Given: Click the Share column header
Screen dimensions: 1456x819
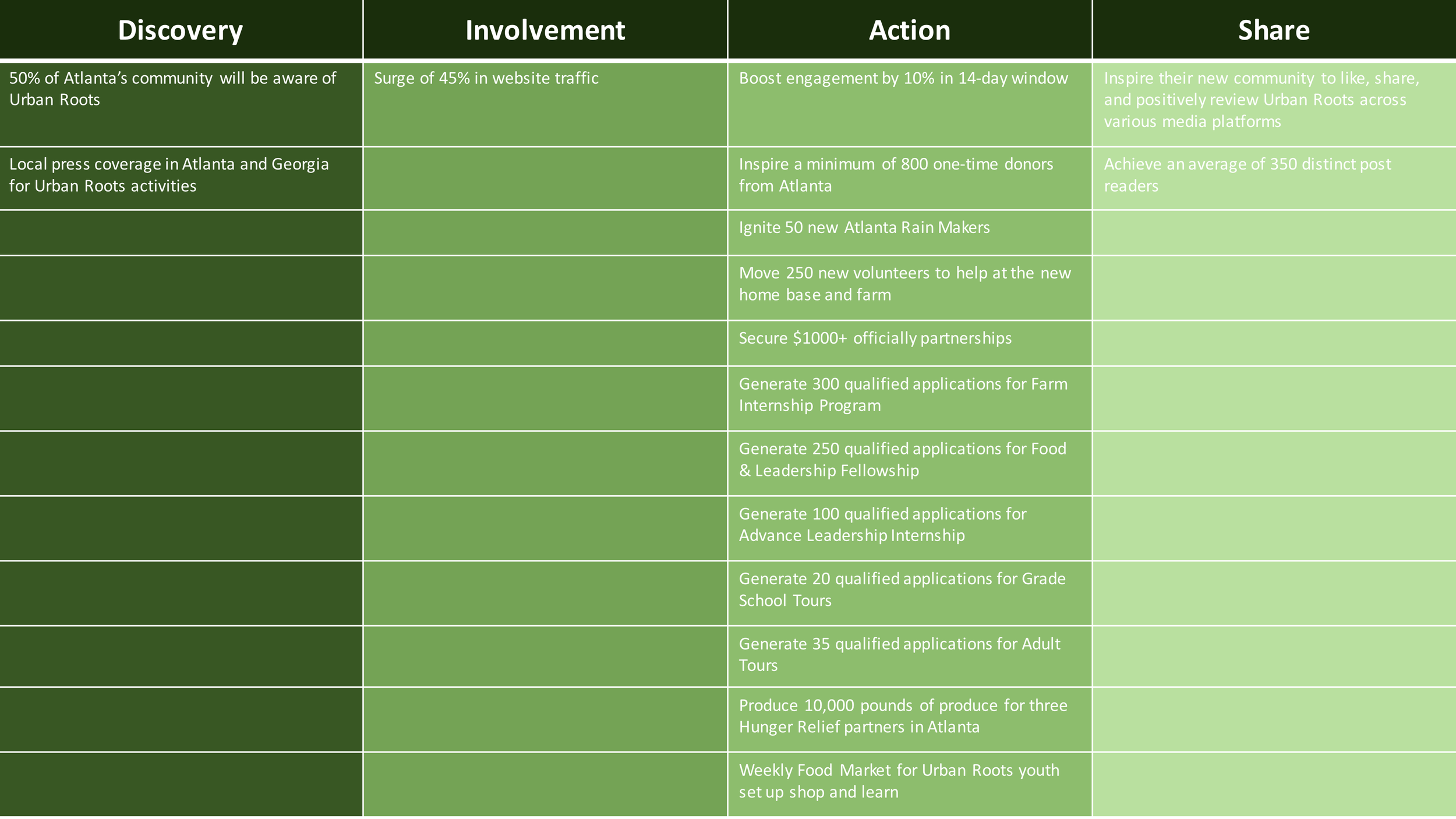Looking at the screenshot, I should point(1274,30).
